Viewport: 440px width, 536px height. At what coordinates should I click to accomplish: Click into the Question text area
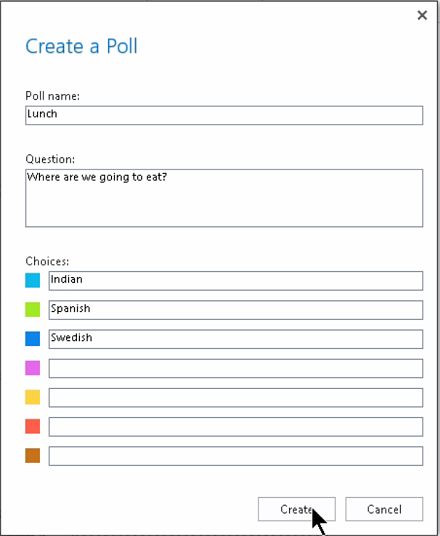click(224, 198)
